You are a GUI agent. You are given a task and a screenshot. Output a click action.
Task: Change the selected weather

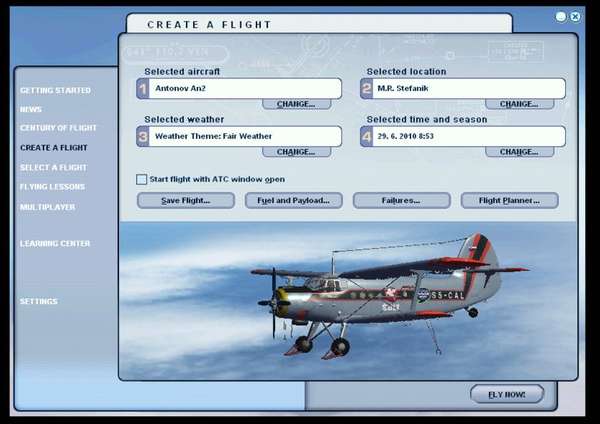click(x=297, y=152)
